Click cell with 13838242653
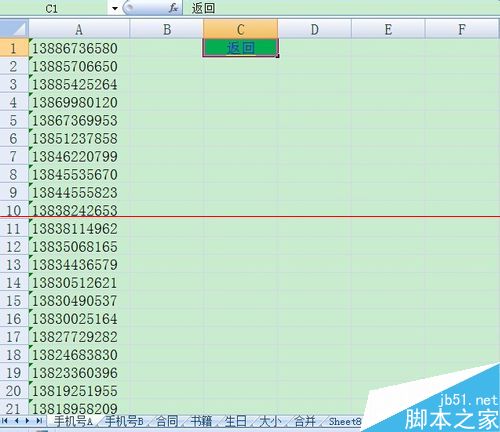The width and height of the screenshot is (500, 432). point(79,210)
